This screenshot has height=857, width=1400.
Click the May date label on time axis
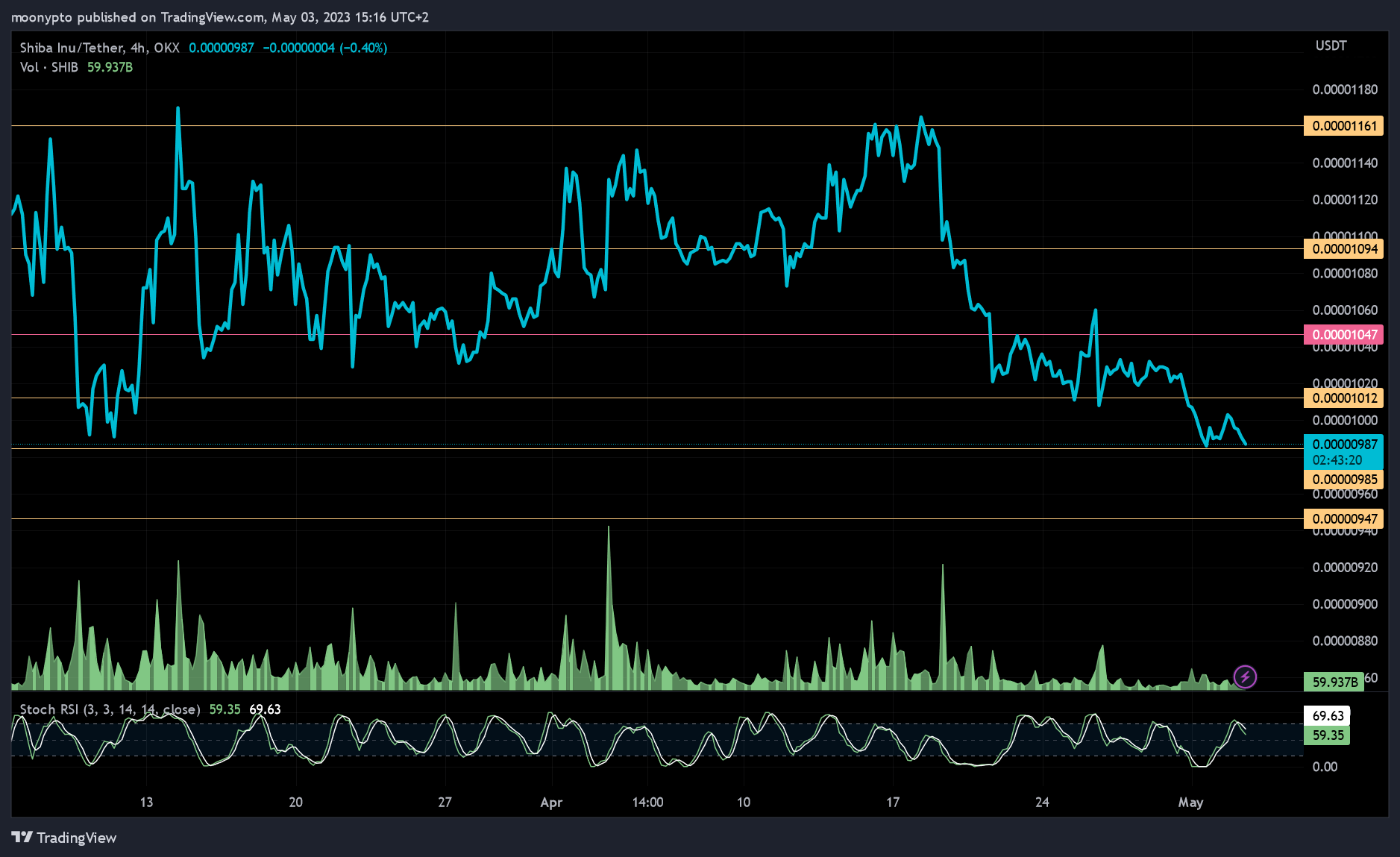1190,803
